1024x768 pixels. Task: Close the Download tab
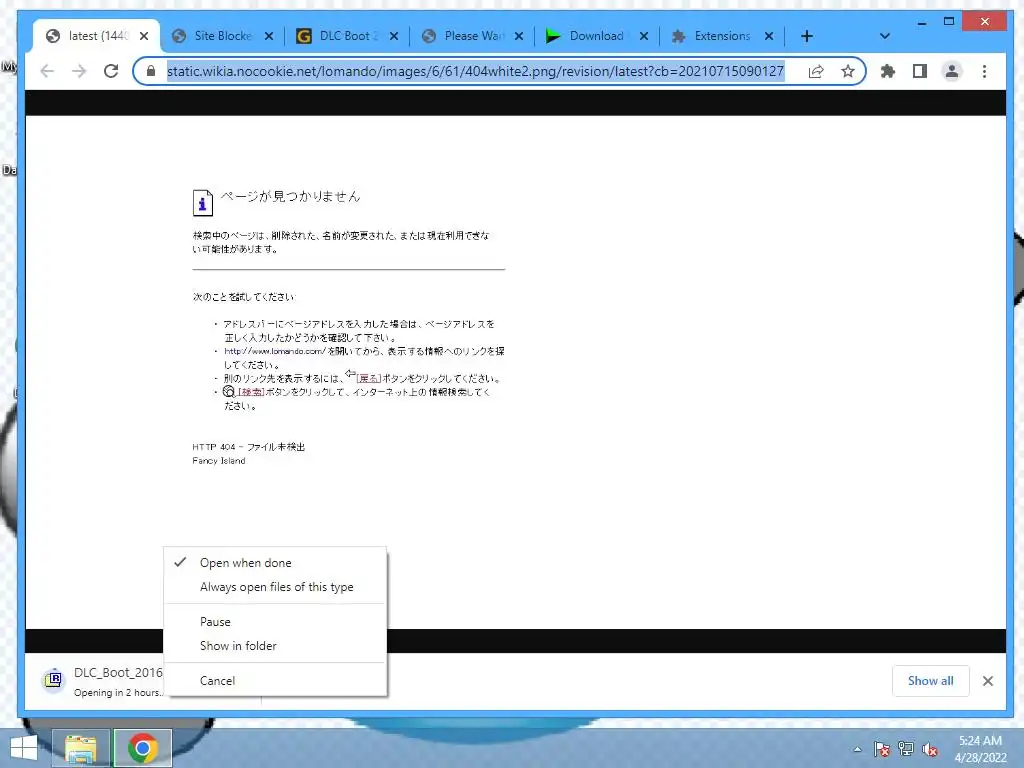pos(643,36)
